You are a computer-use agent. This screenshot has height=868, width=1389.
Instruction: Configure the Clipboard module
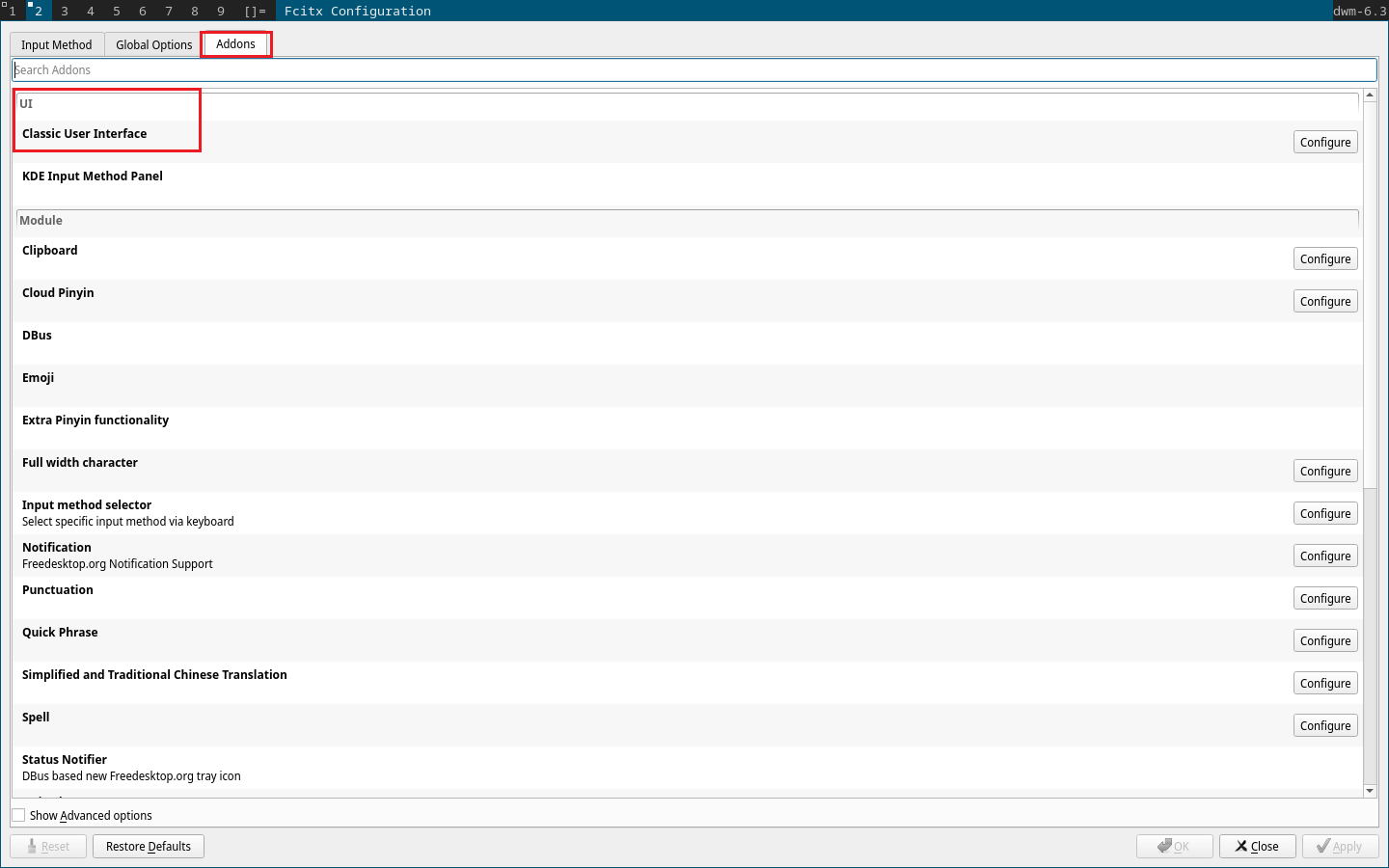[1325, 258]
